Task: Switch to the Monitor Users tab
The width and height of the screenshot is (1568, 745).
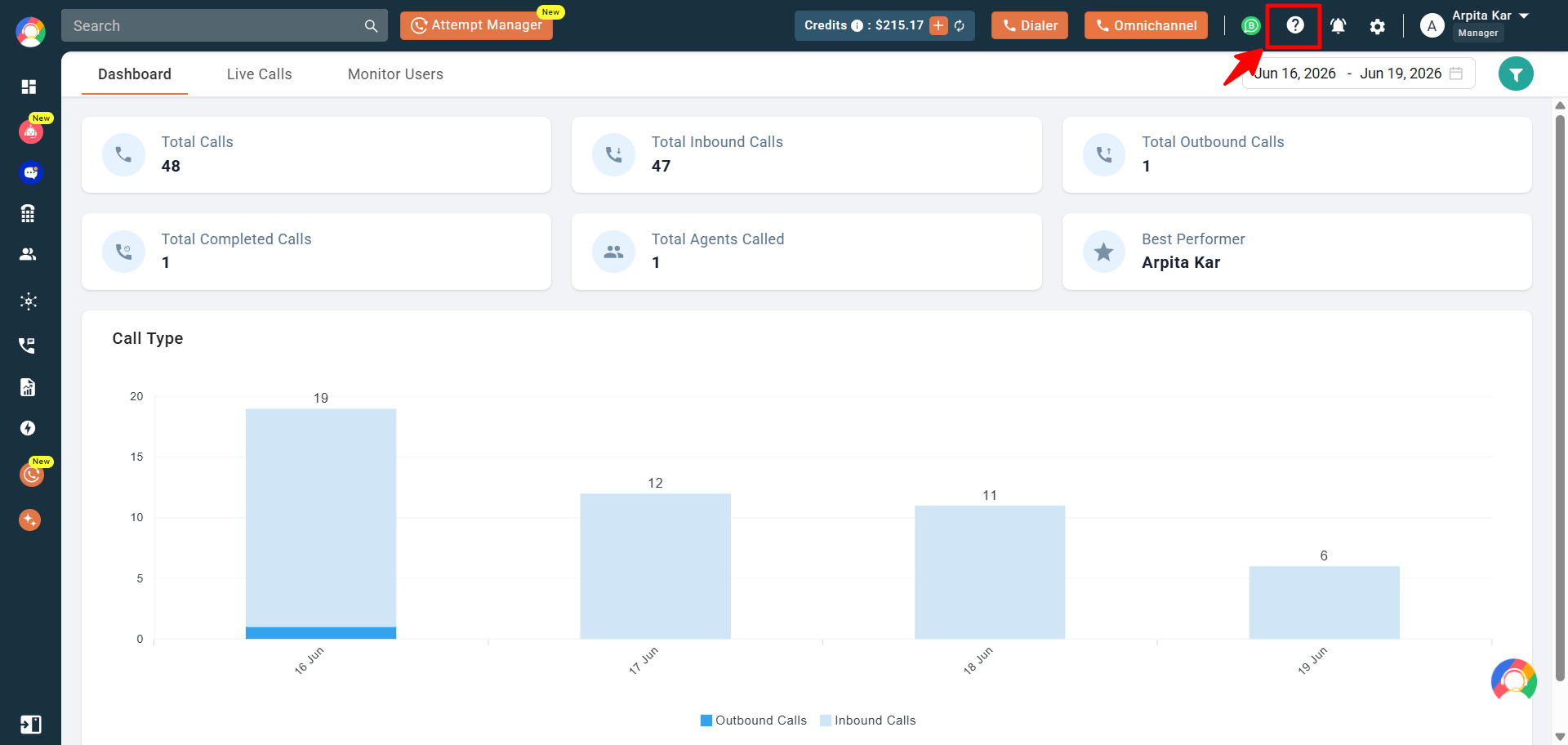Action: 395,74
